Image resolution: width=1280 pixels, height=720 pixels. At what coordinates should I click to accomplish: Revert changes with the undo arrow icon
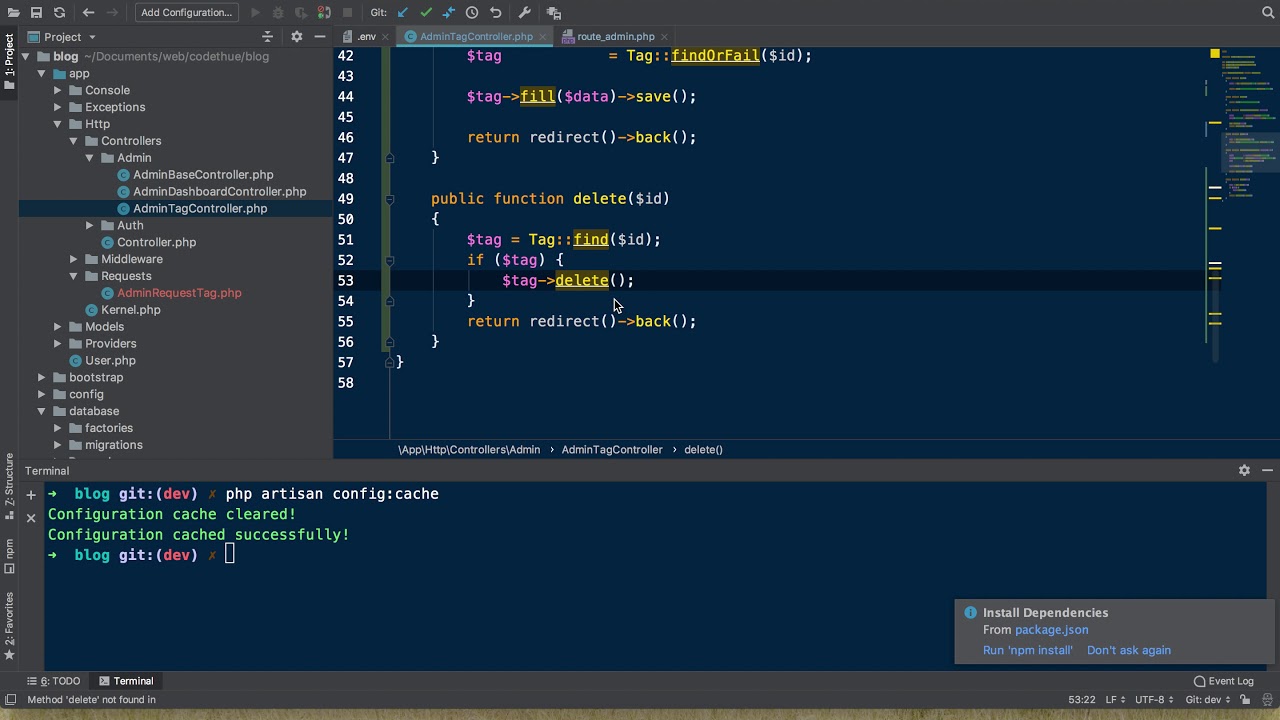(495, 13)
